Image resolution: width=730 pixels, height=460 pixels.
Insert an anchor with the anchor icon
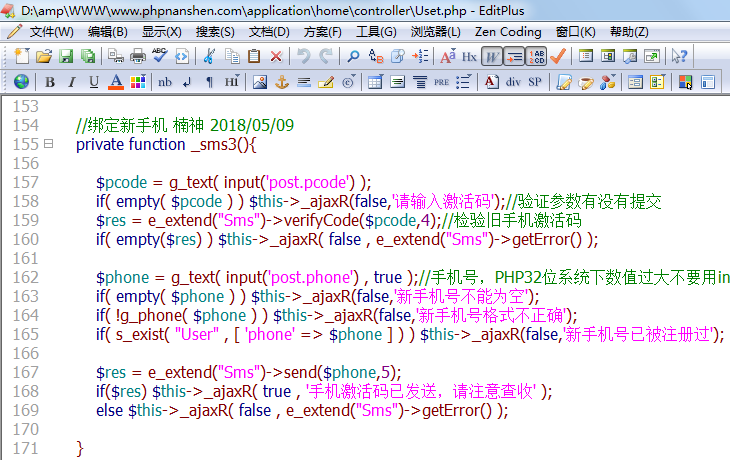282,82
